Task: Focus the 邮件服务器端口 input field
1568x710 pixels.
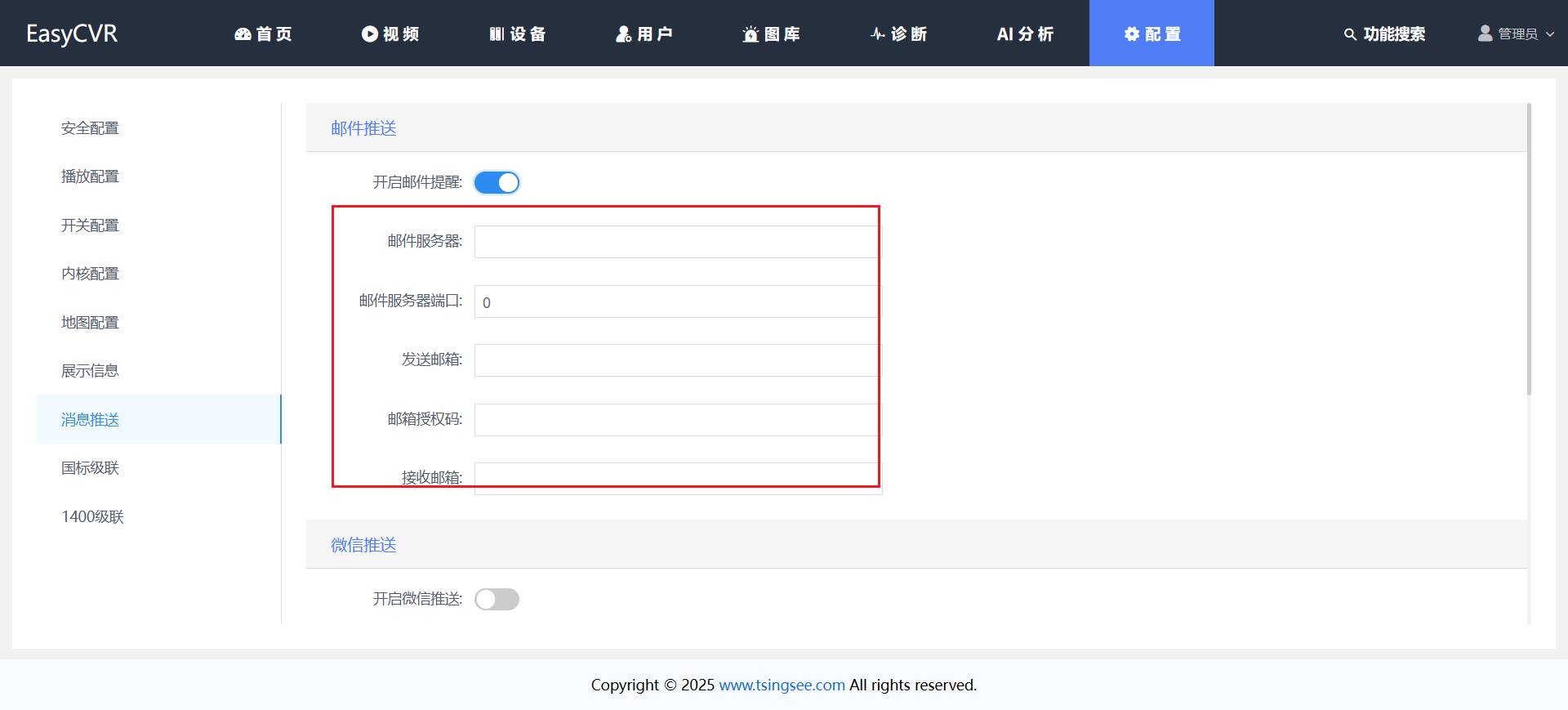Action: click(678, 301)
